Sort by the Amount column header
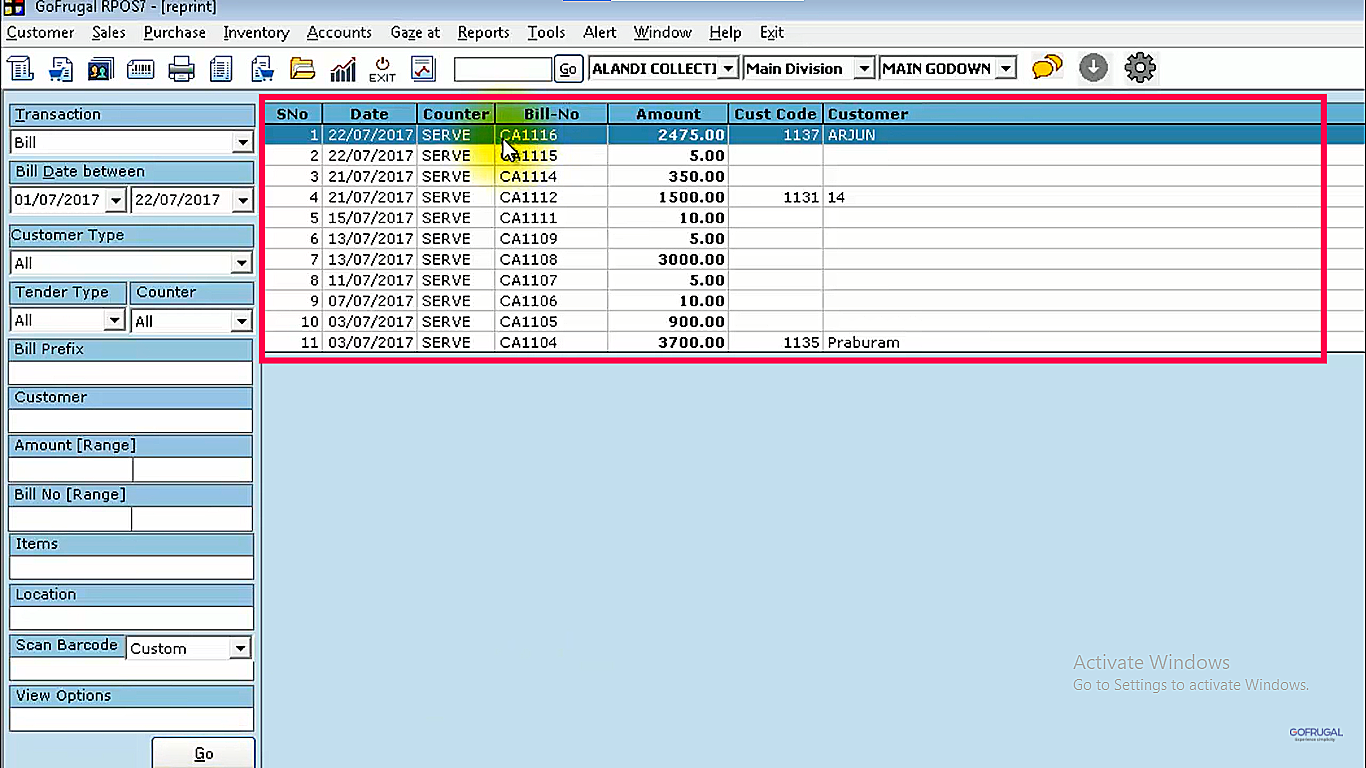Viewport: 1366px width, 768px height. [x=668, y=114]
